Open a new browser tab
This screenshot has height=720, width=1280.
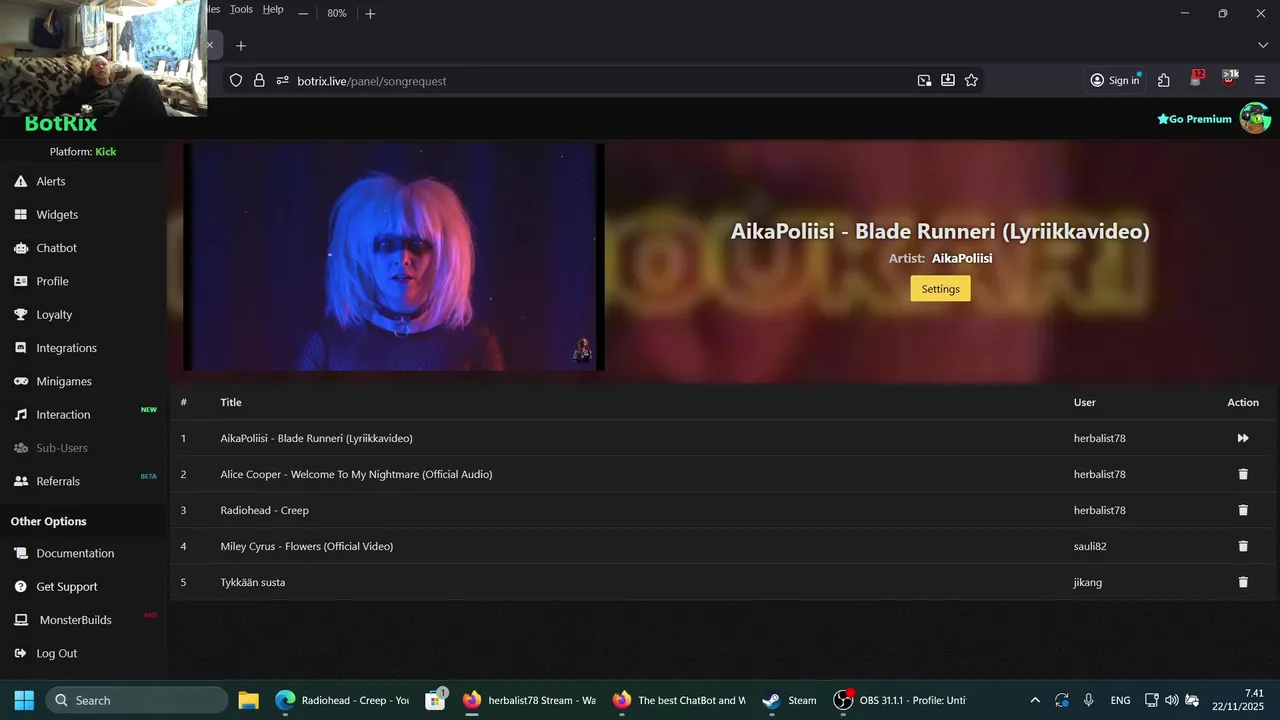point(240,46)
